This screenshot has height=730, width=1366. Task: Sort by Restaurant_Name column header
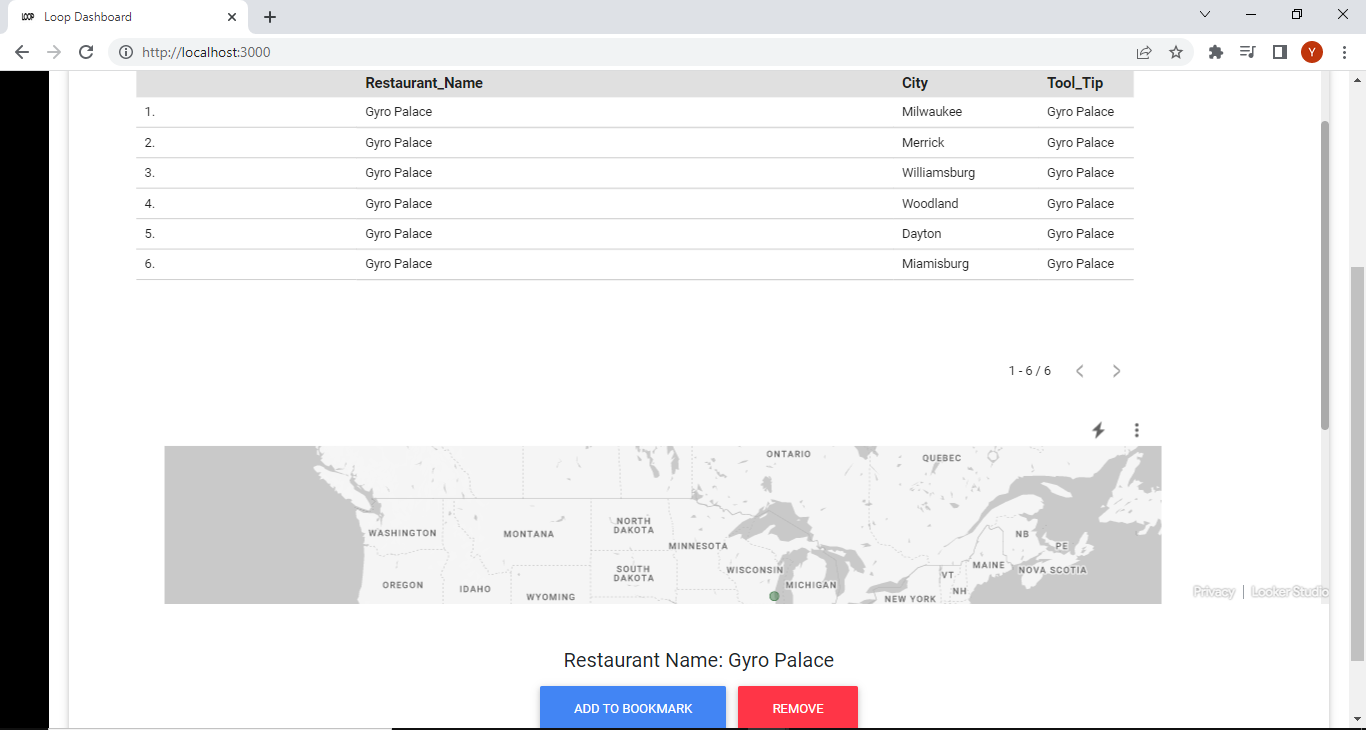click(x=424, y=83)
